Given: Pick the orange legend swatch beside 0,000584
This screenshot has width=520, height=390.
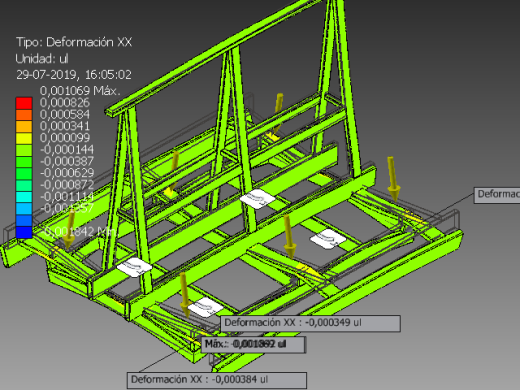Looking at the screenshot, I should (x=24, y=114).
